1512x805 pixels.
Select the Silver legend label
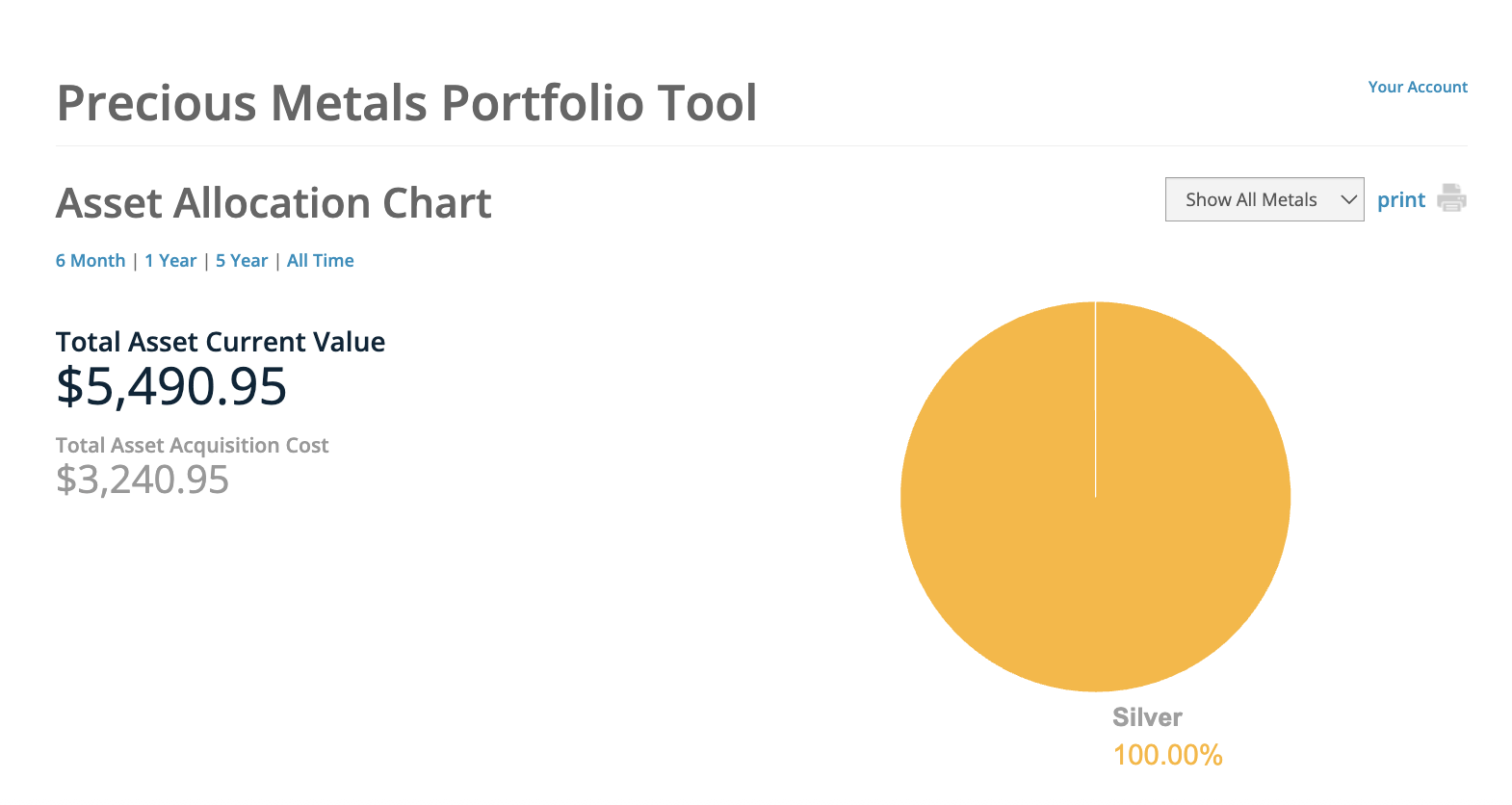[1147, 717]
